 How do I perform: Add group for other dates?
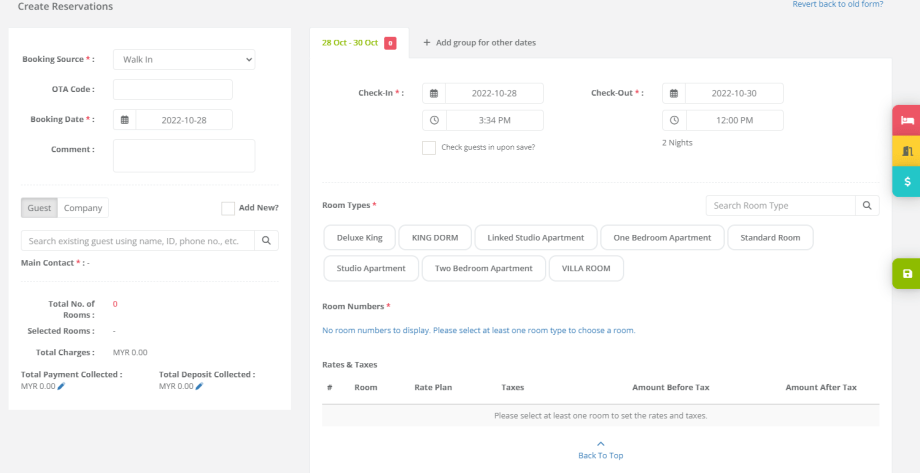pyautogui.click(x=479, y=43)
